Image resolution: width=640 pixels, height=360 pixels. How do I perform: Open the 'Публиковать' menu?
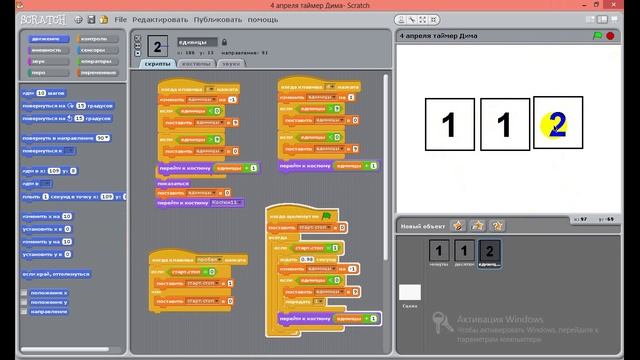[218, 20]
